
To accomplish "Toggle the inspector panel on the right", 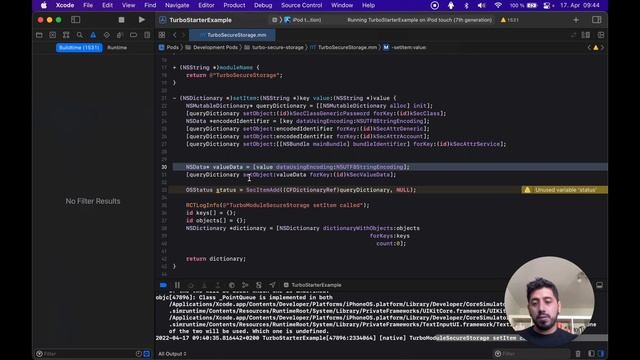I will (596, 20).
